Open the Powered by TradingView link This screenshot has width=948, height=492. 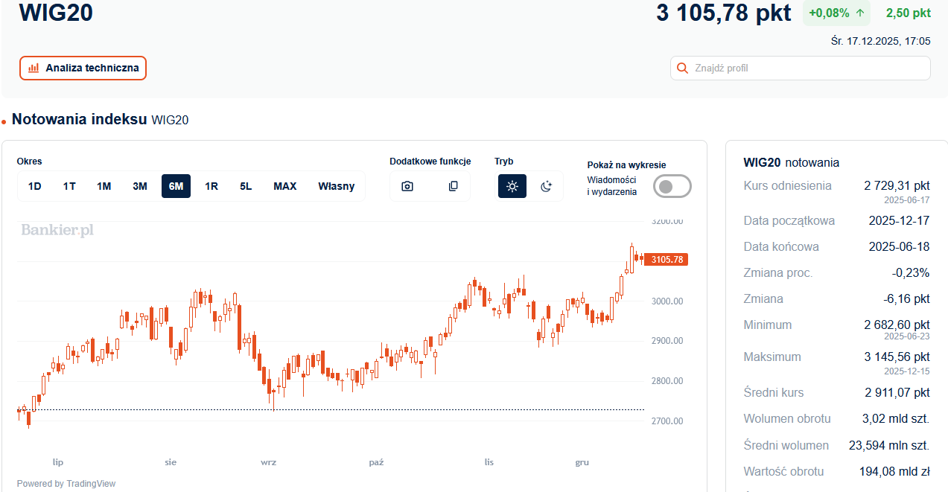point(66,484)
